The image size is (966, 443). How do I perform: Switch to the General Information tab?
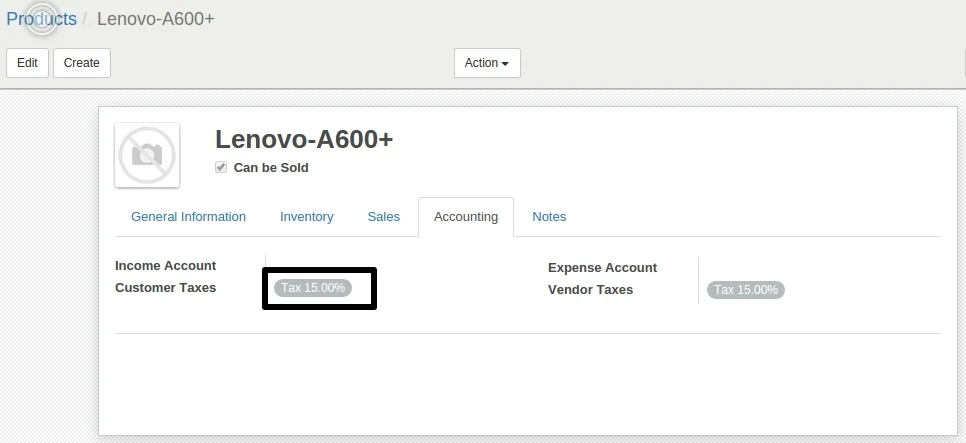pyautogui.click(x=188, y=217)
